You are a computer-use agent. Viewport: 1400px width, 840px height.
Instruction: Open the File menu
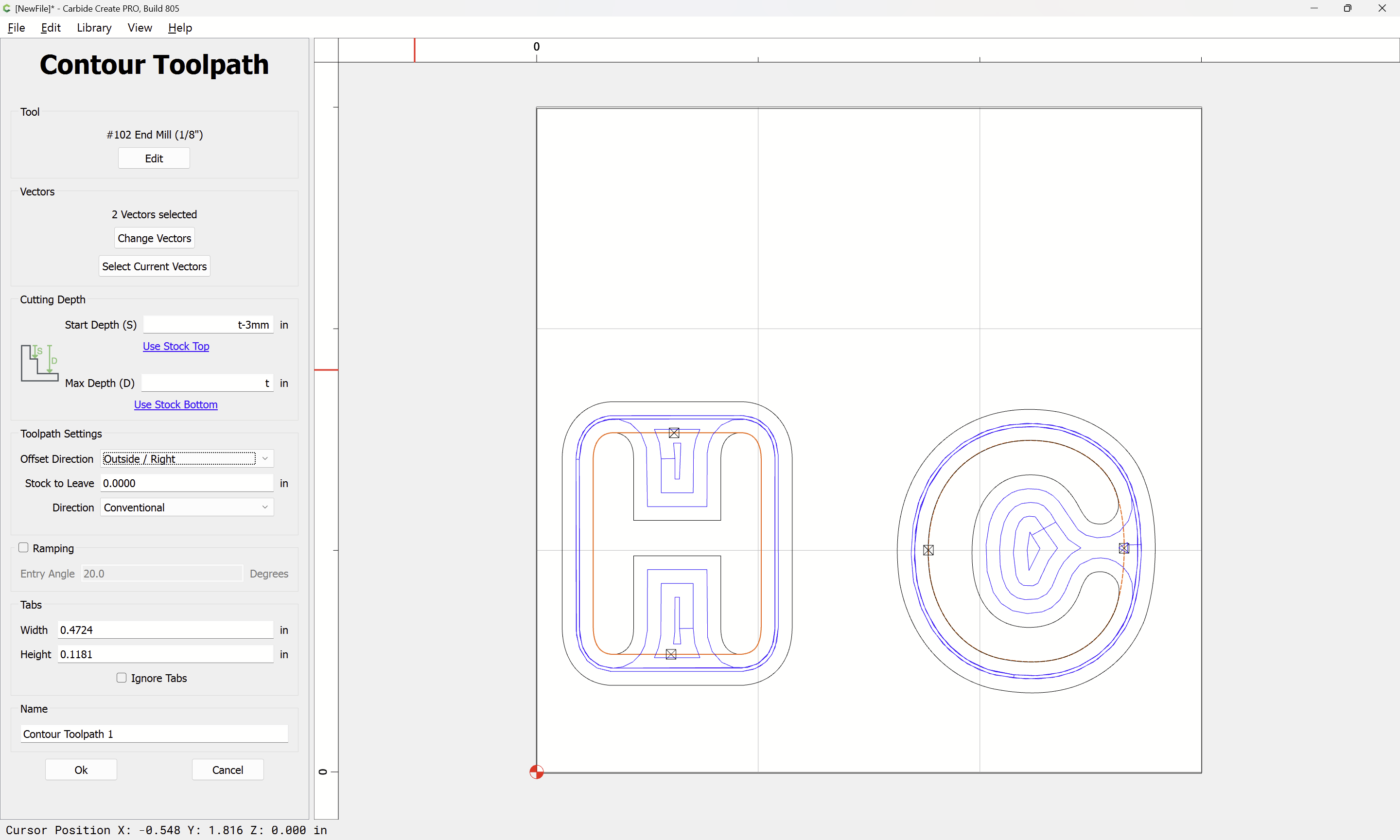17,28
